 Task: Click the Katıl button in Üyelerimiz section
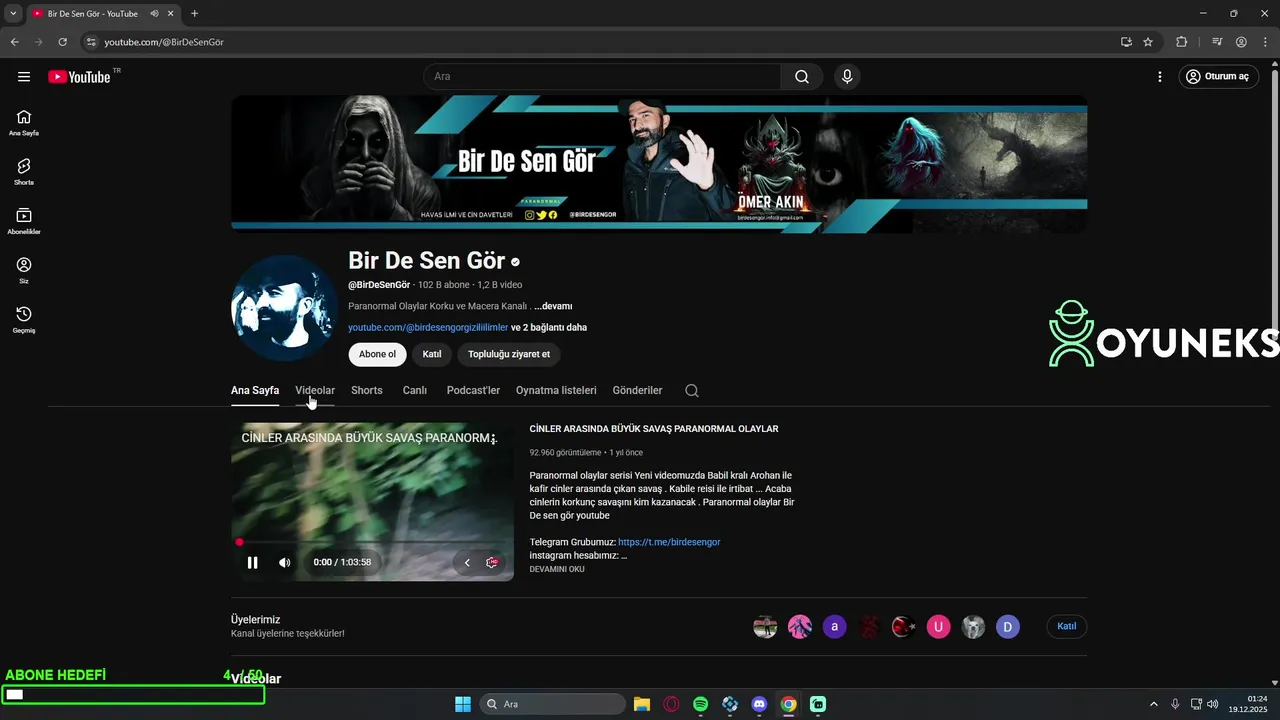click(x=1067, y=627)
